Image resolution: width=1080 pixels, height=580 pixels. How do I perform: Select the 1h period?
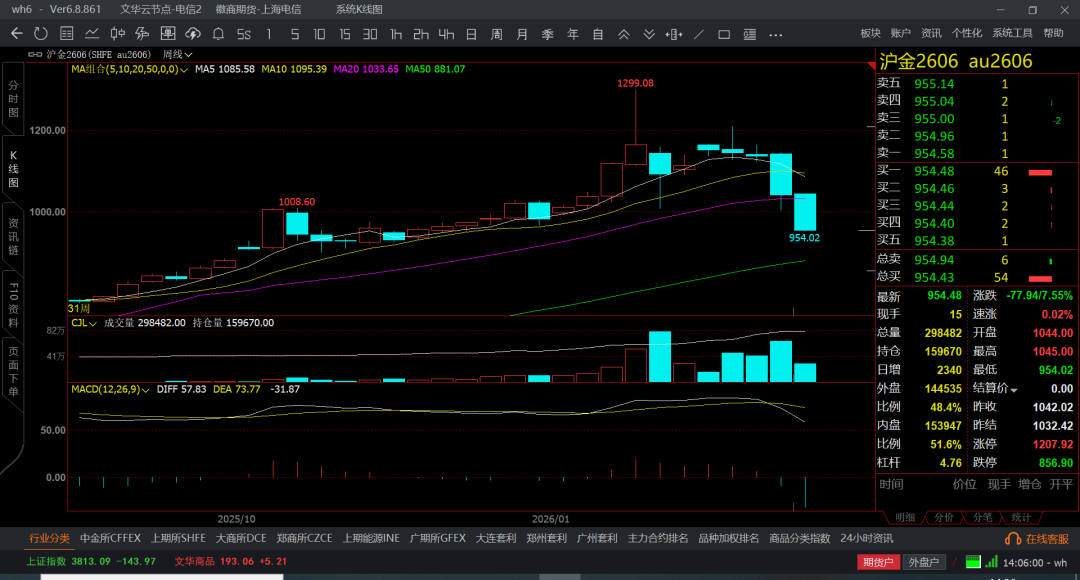pos(395,34)
